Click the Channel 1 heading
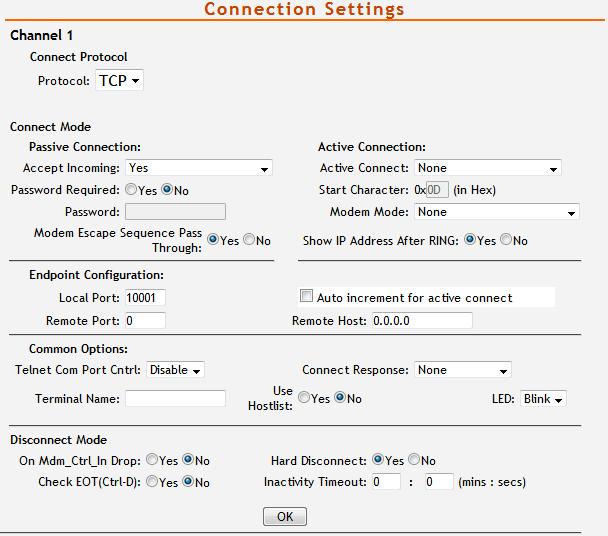Screen dimensions: 608x536 (41, 35)
